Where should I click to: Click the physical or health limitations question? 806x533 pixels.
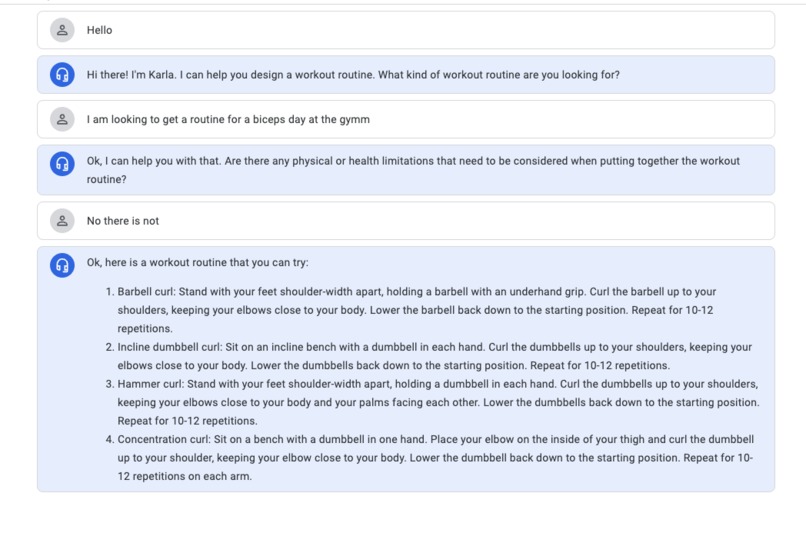click(x=413, y=170)
